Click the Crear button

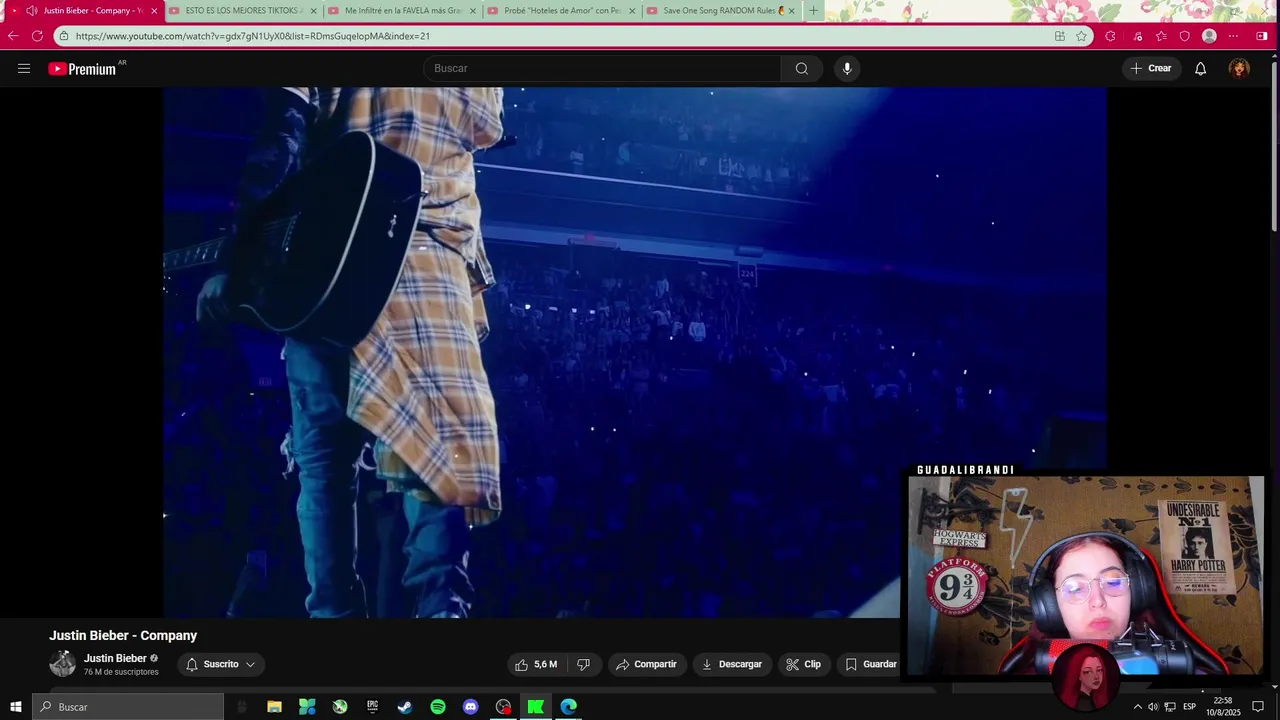click(1151, 68)
